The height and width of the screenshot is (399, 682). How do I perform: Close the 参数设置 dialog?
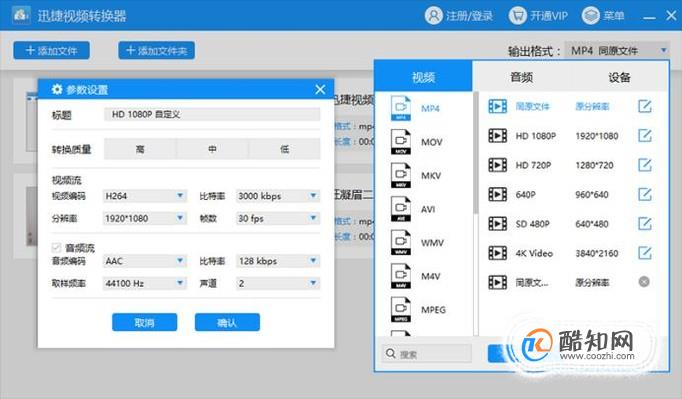coord(320,90)
